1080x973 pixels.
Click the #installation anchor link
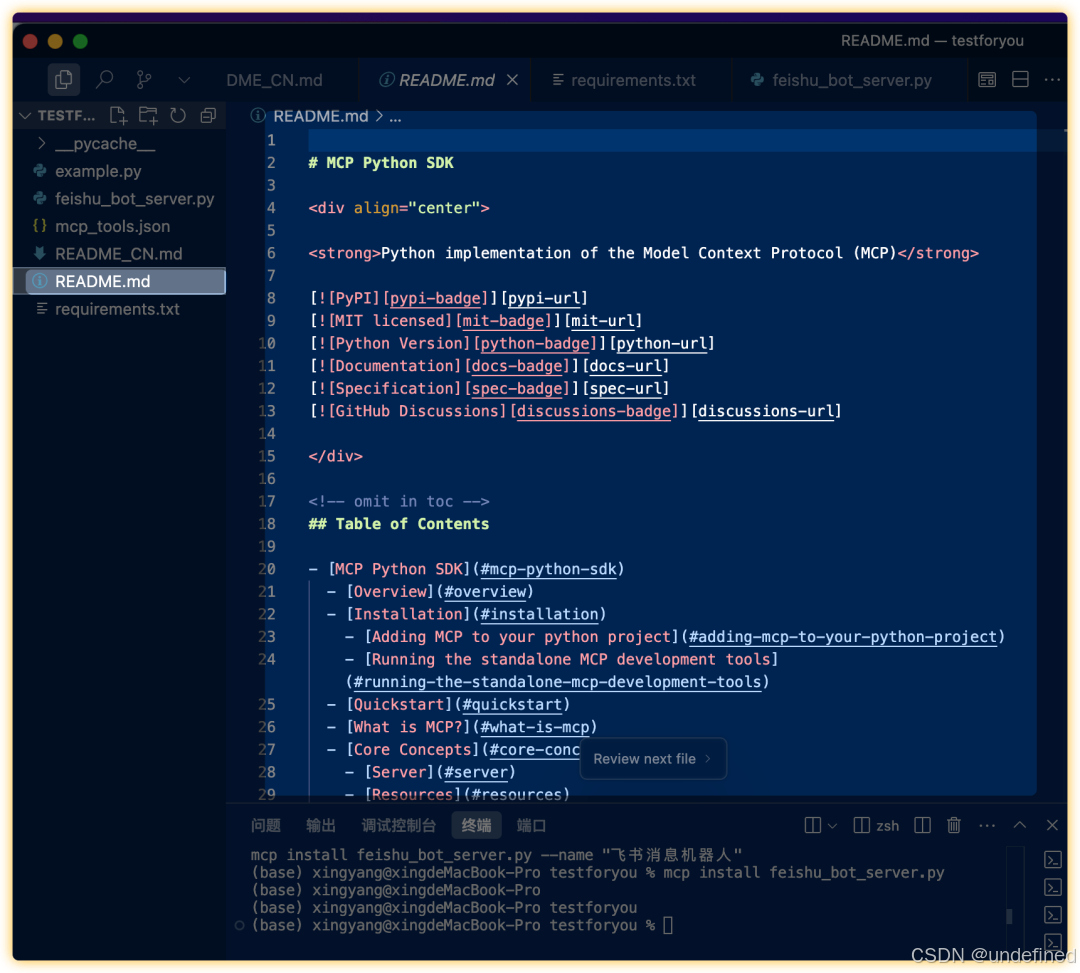pyautogui.click(x=539, y=614)
